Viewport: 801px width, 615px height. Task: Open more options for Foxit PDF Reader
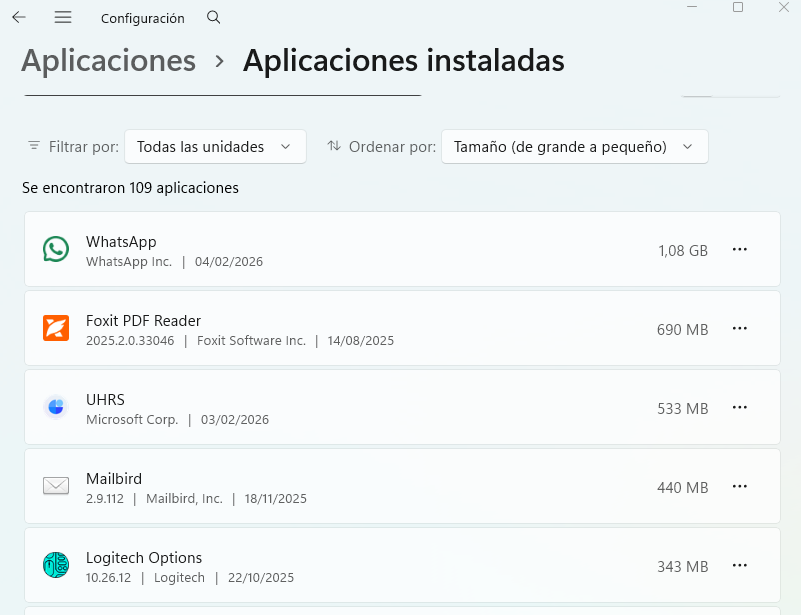click(x=740, y=328)
